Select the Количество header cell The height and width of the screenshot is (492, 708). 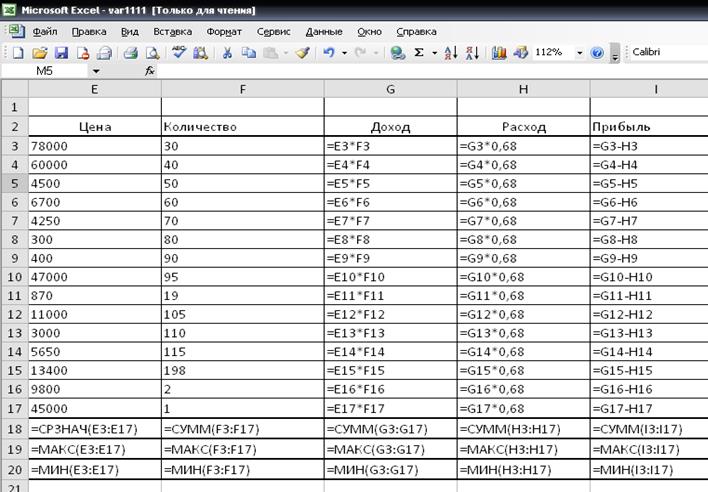coord(242,127)
